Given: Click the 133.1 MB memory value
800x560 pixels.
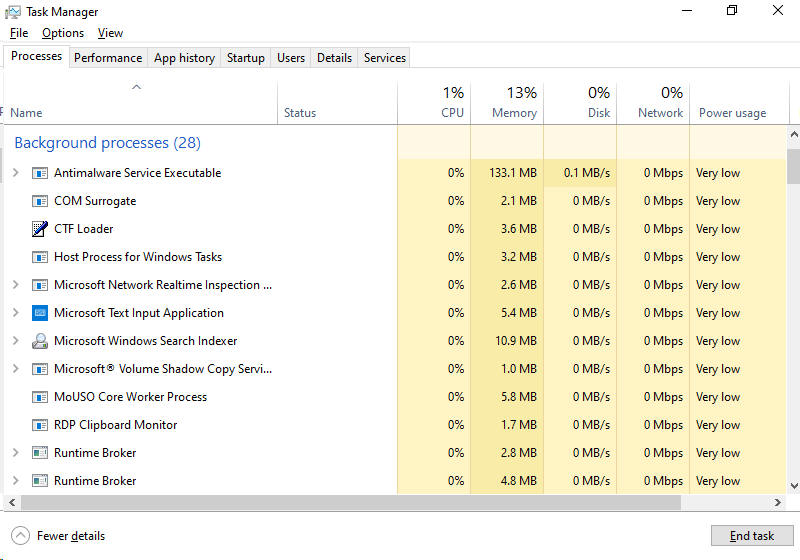Looking at the screenshot, I should [513, 173].
